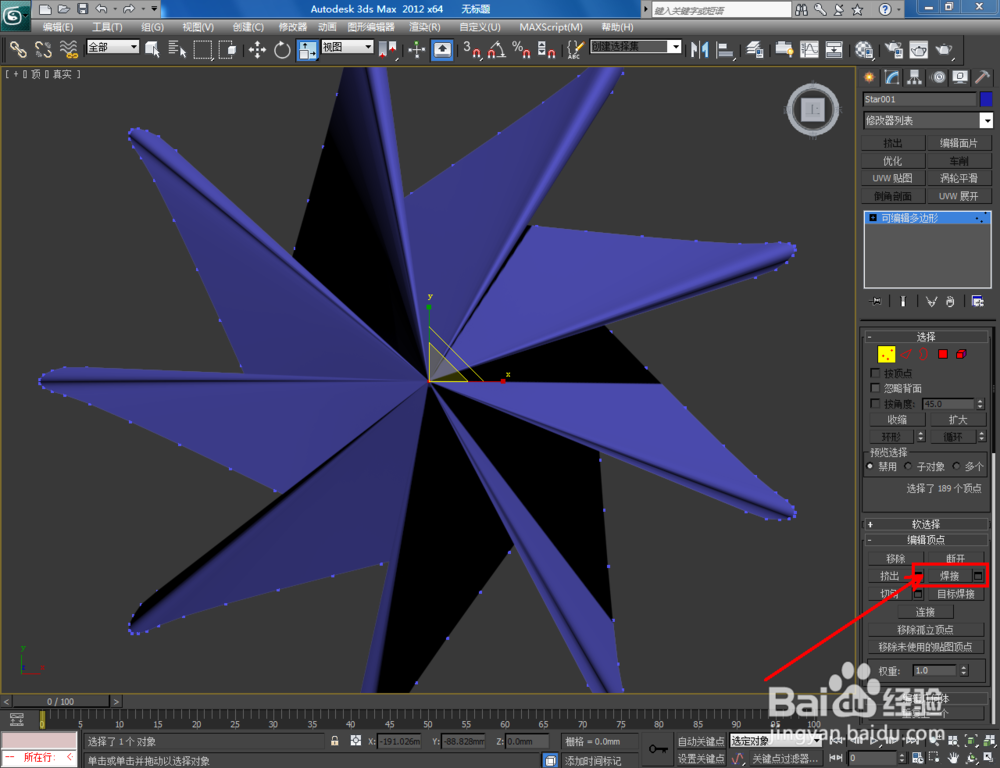Click the 0 / 100 time slider
Viewport: 1000px width, 768px height.
(61, 701)
